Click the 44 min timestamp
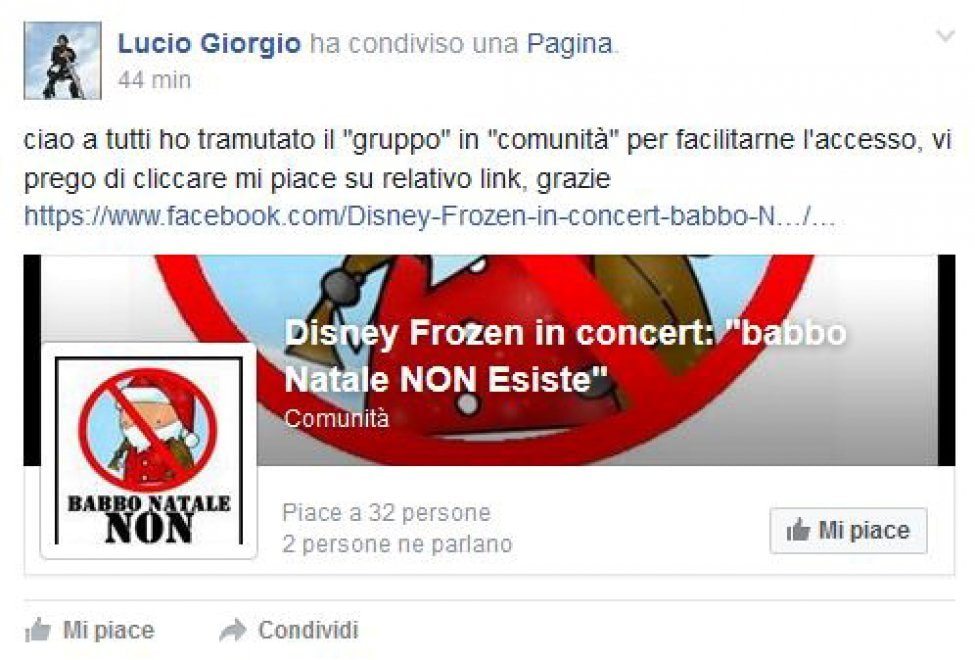Screen dimensions: 975x660 154,80
